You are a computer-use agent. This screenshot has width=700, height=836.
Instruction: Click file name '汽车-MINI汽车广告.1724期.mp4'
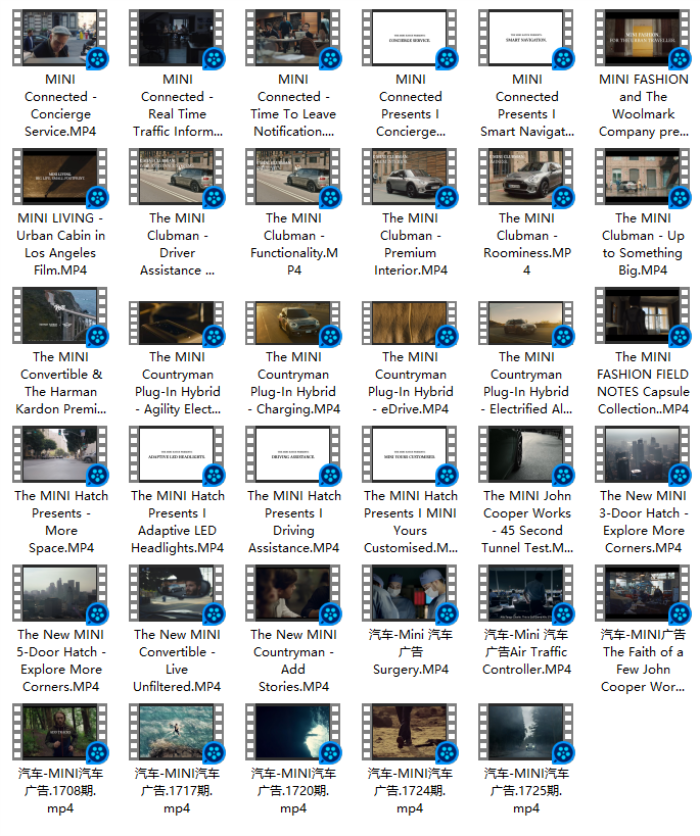click(410, 791)
